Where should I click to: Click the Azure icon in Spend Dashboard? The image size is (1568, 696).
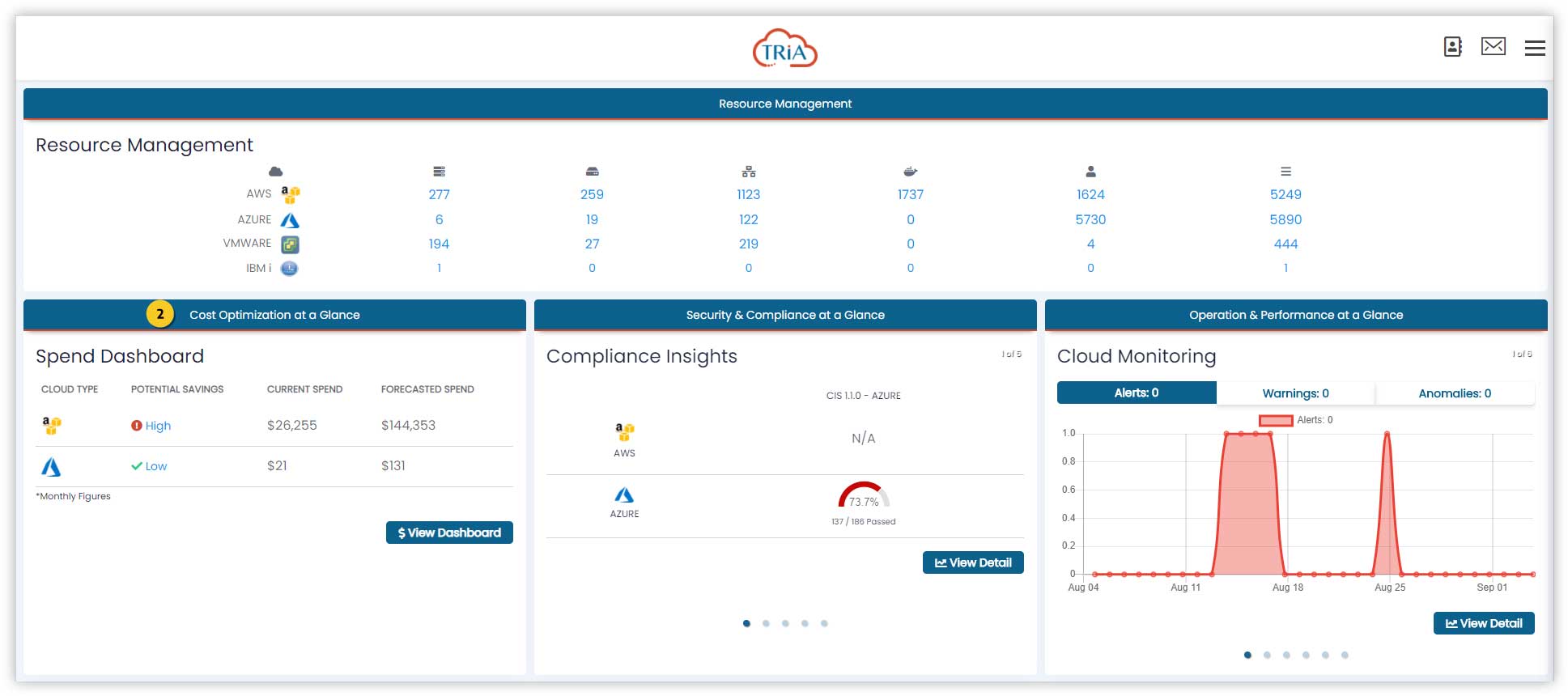pyautogui.click(x=51, y=466)
